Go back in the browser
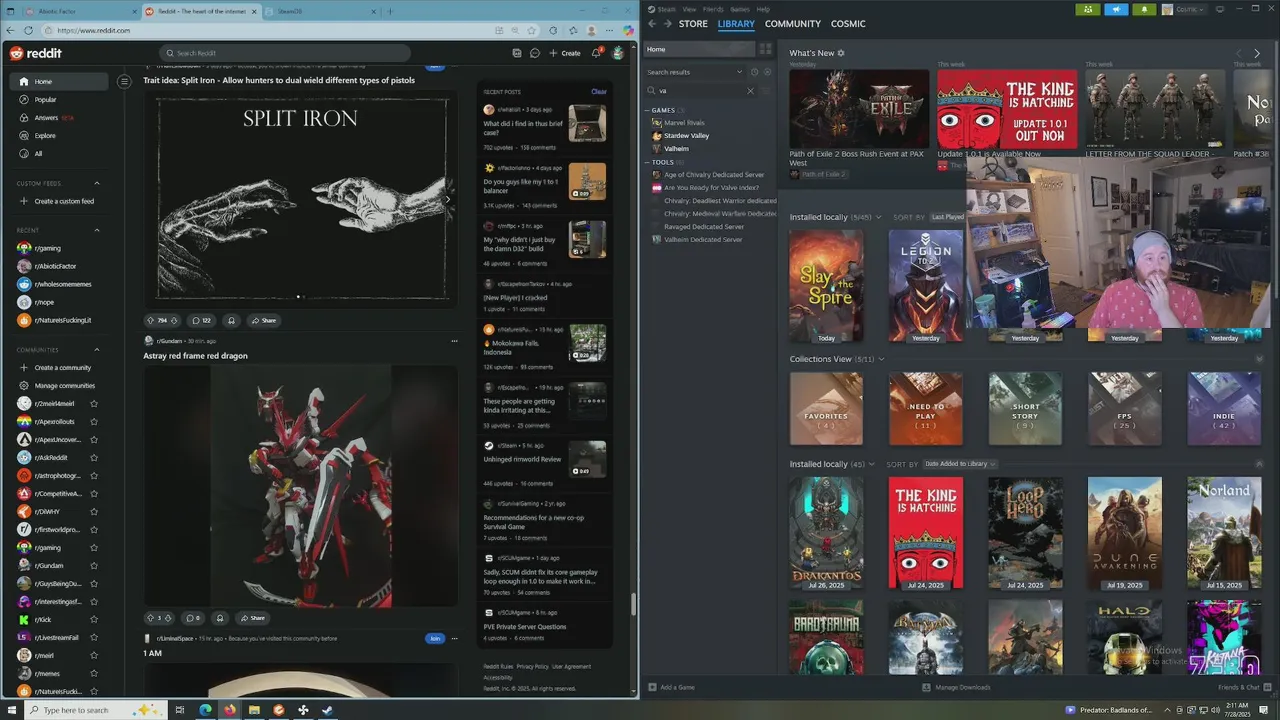This screenshot has width=1280, height=720. pos(10,30)
